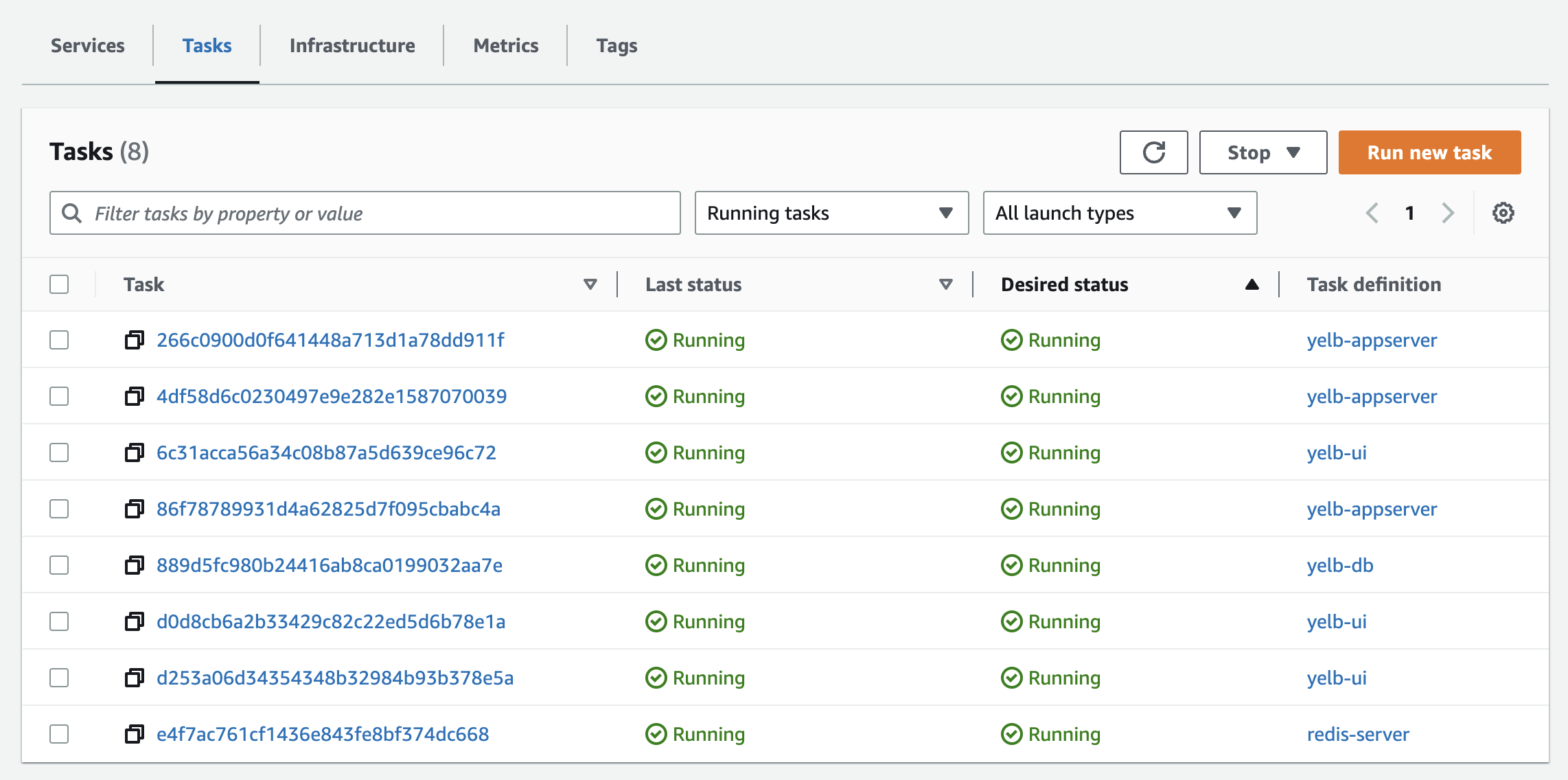Open task 86f78789931d4a62825d7f095cbabc4a link
This screenshot has height=780, width=1568.
pos(328,509)
